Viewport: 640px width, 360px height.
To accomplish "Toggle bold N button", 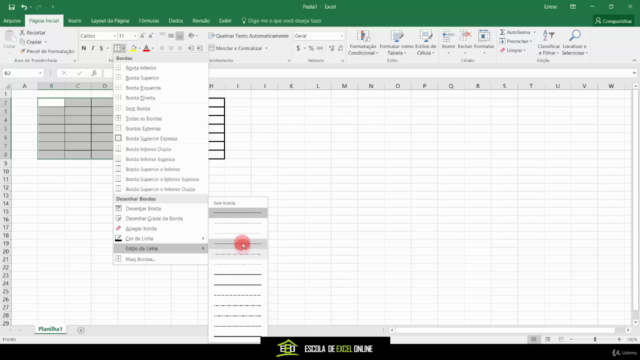I will click(x=84, y=48).
